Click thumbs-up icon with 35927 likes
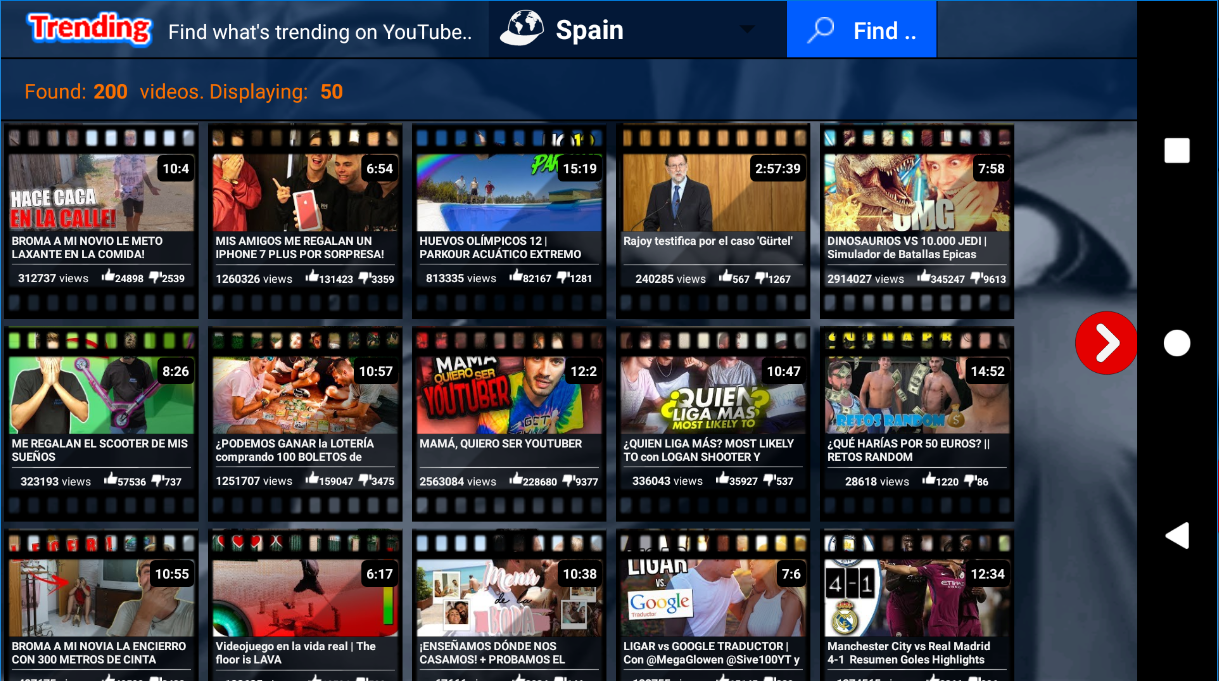This screenshot has height=681, width=1219. point(722,479)
